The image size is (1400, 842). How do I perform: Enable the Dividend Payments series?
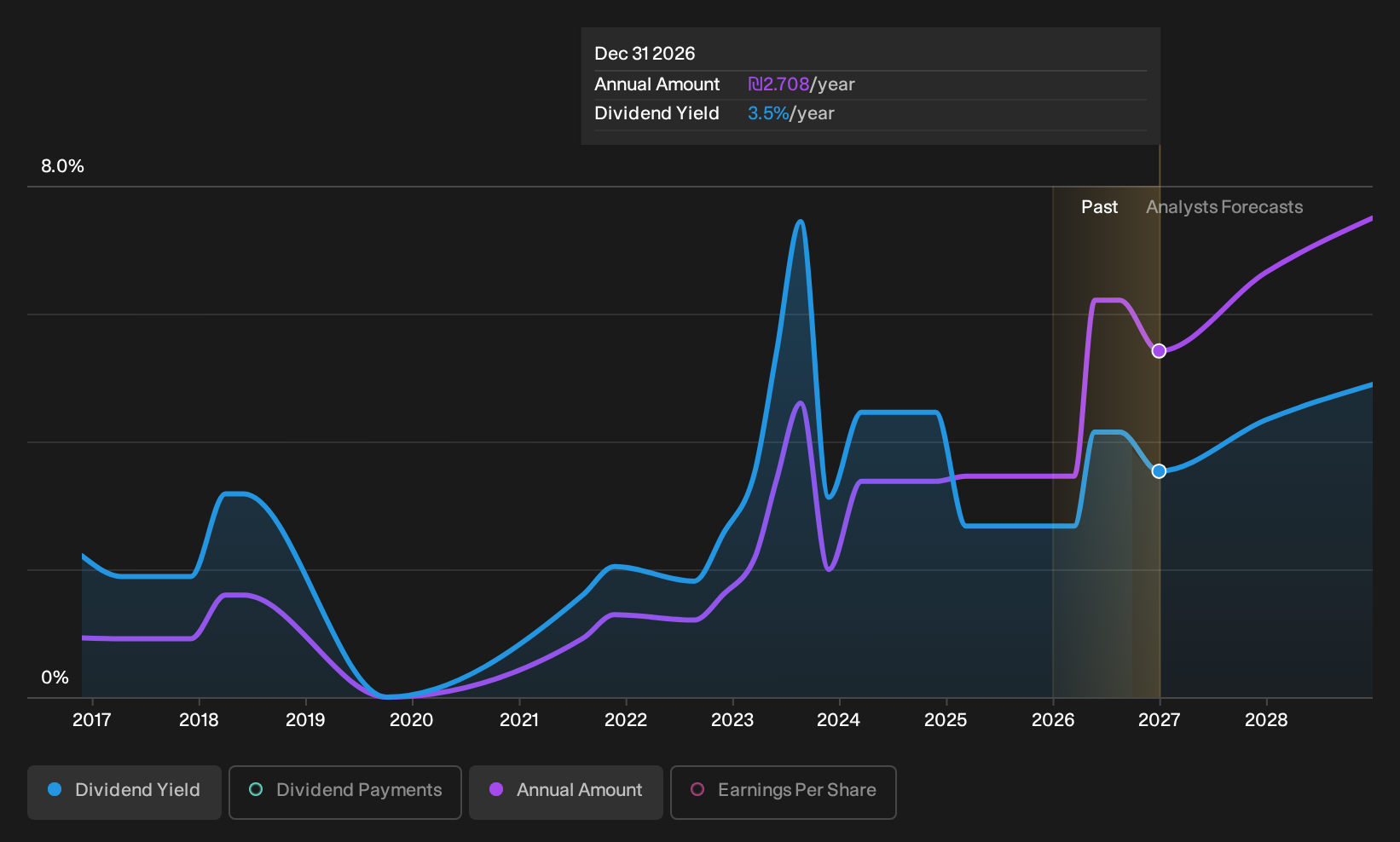345,792
